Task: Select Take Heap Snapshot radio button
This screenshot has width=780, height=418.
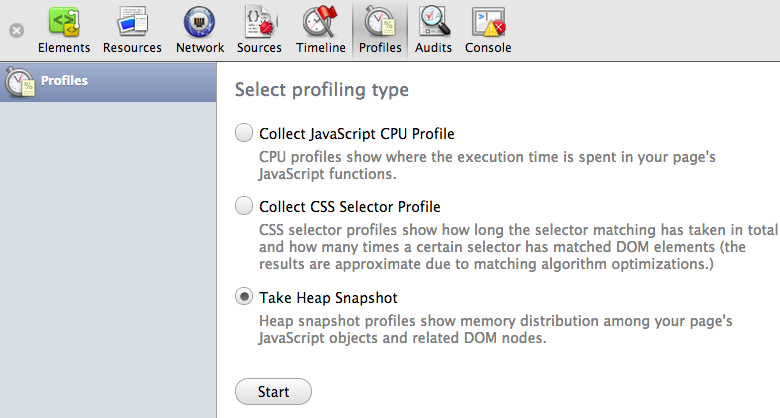Action: [x=244, y=297]
